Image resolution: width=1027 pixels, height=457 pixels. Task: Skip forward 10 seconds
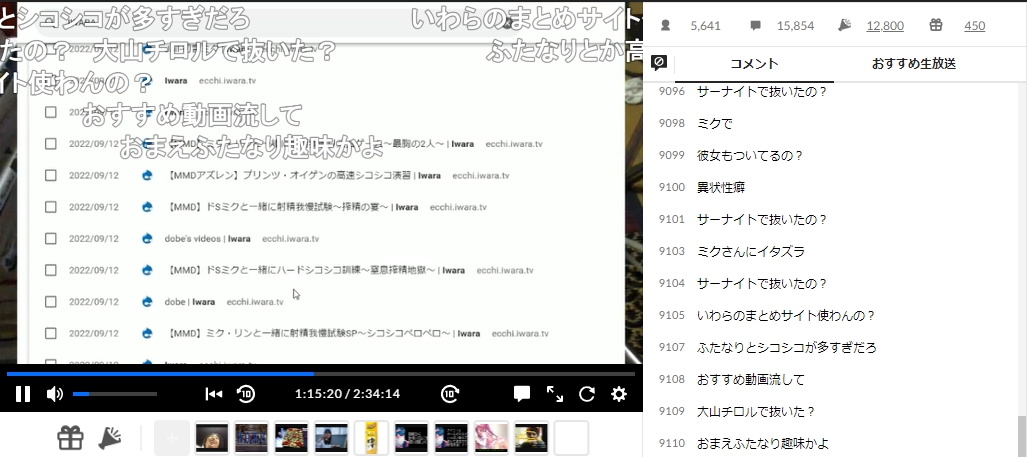pos(451,394)
